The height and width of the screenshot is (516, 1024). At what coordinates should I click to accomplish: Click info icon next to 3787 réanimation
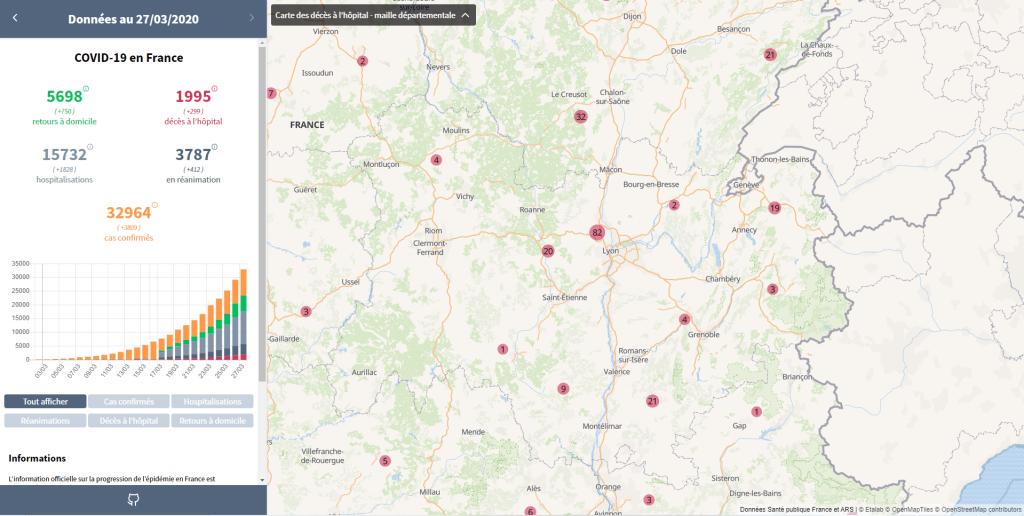point(215,147)
